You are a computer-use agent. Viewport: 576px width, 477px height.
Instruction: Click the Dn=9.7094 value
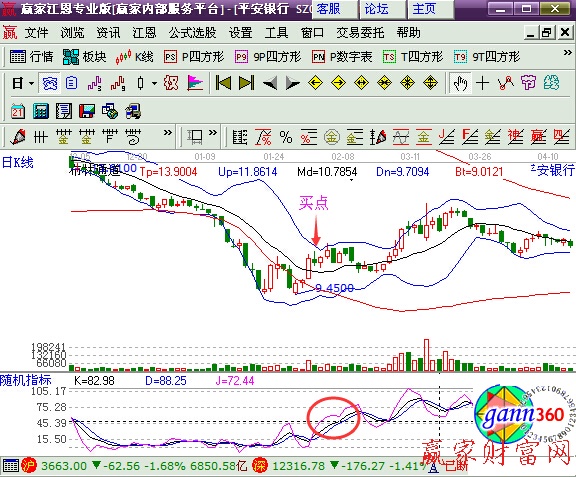pos(403,172)
